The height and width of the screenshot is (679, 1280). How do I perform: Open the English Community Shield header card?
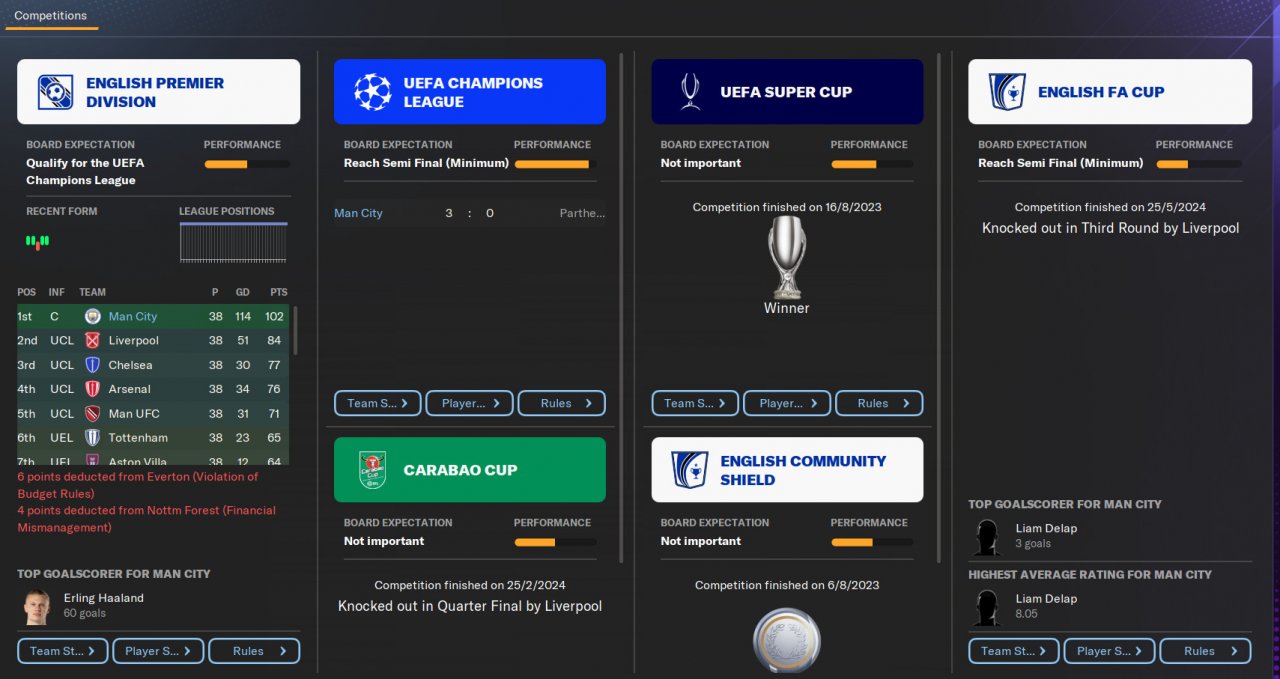(787, 470)
